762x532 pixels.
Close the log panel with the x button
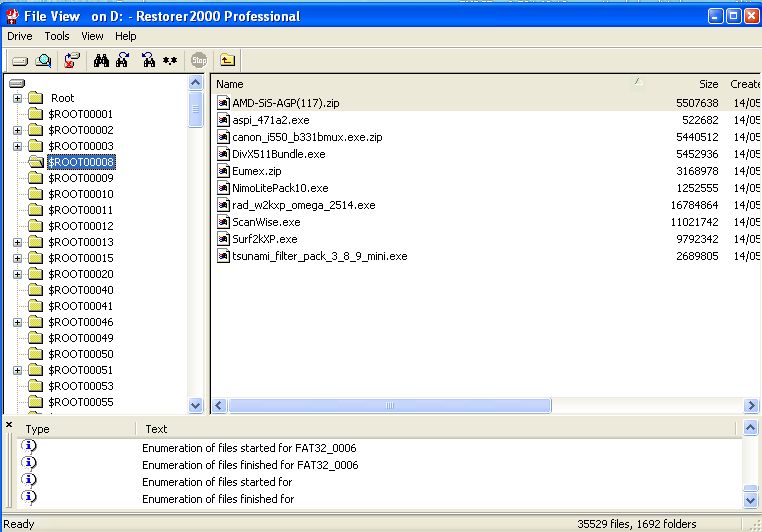(x=9, y=425)
